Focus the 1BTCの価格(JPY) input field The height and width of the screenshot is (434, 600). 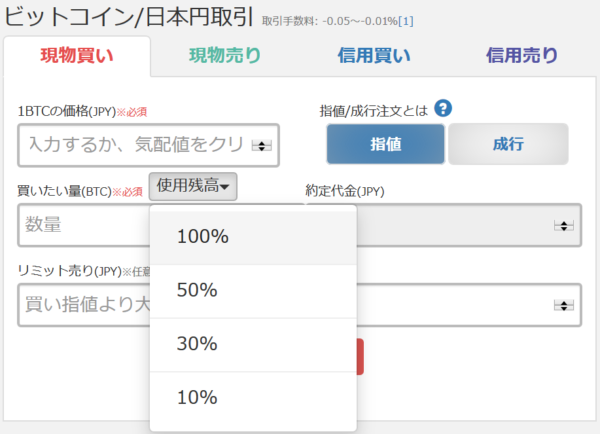[x=148, y=145]
